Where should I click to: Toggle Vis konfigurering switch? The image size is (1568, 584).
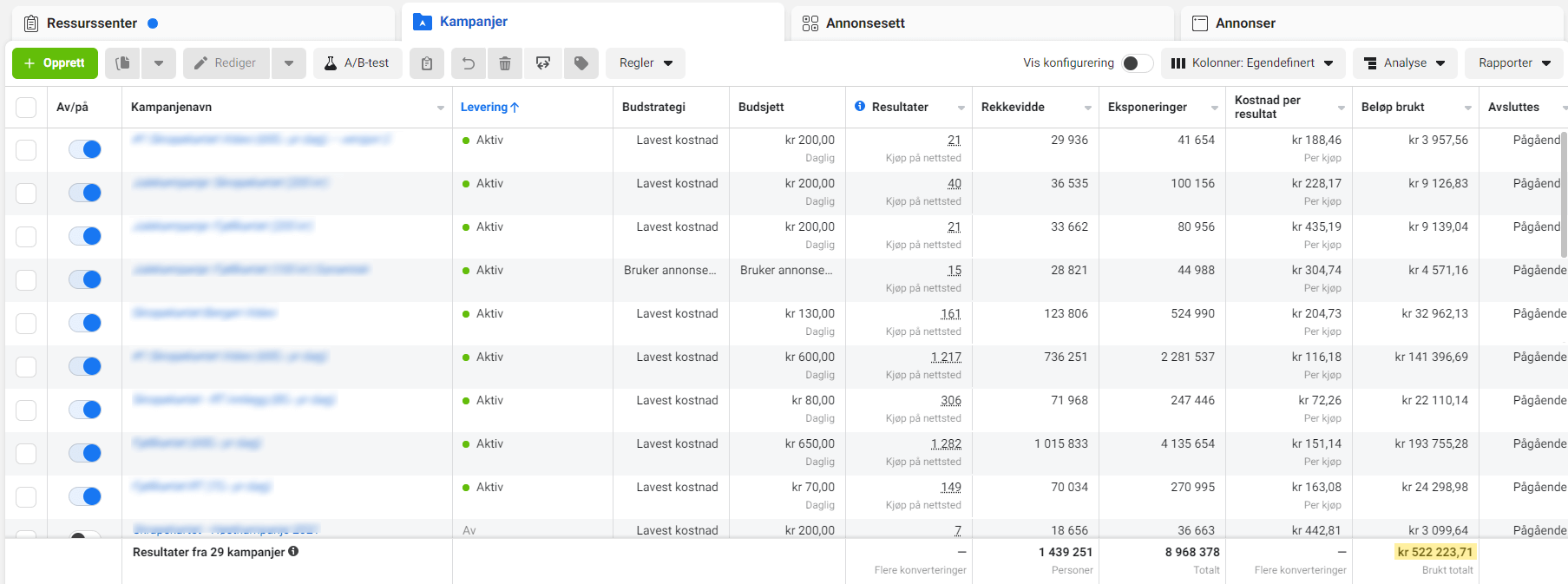pyautogui.click(x=1137, y=63)
